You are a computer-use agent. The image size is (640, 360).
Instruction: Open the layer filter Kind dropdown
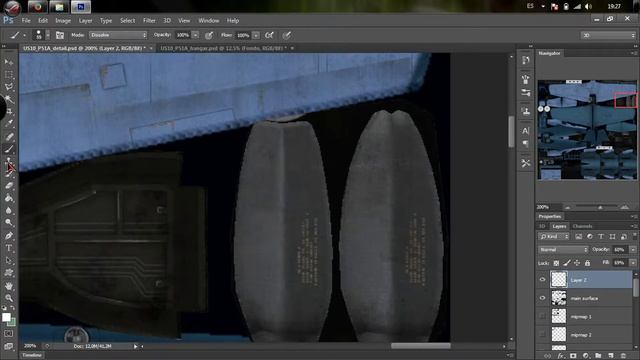tap(554, 237)
